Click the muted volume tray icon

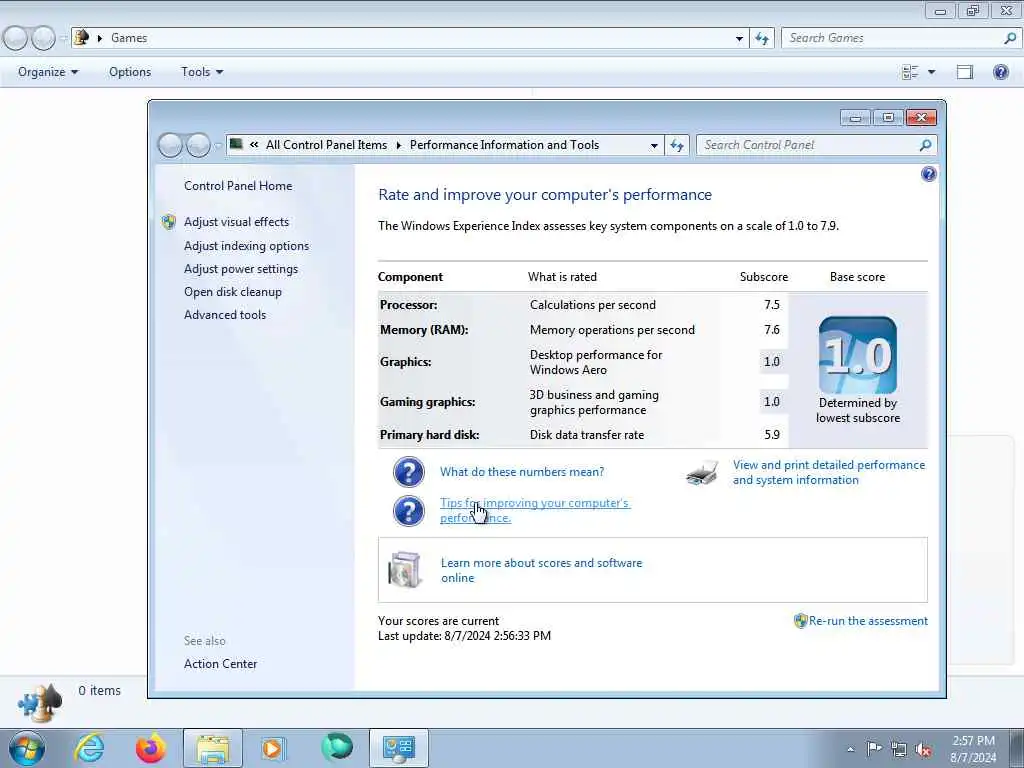tap(923, 749)
